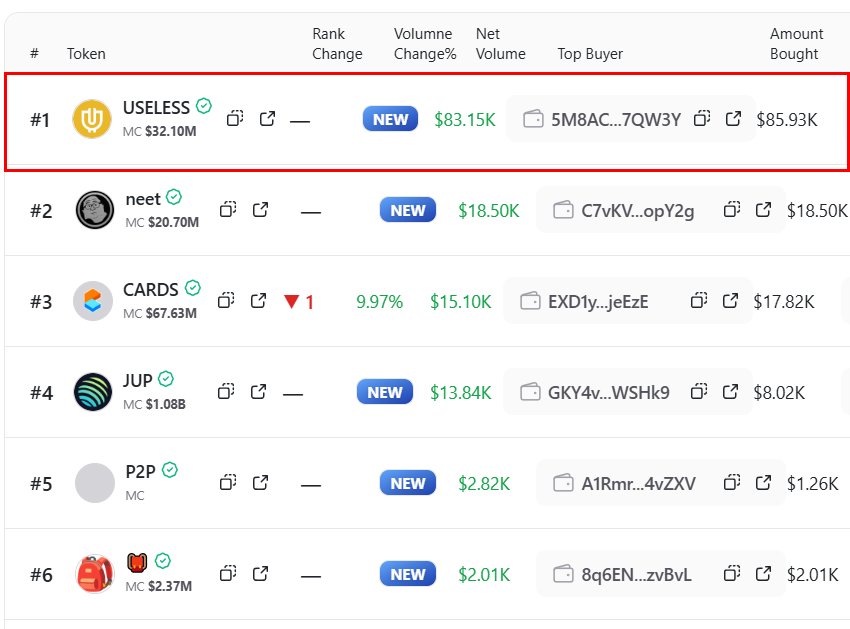
Task: Open P2P token external link icon
Action: [x=260, y=483]
